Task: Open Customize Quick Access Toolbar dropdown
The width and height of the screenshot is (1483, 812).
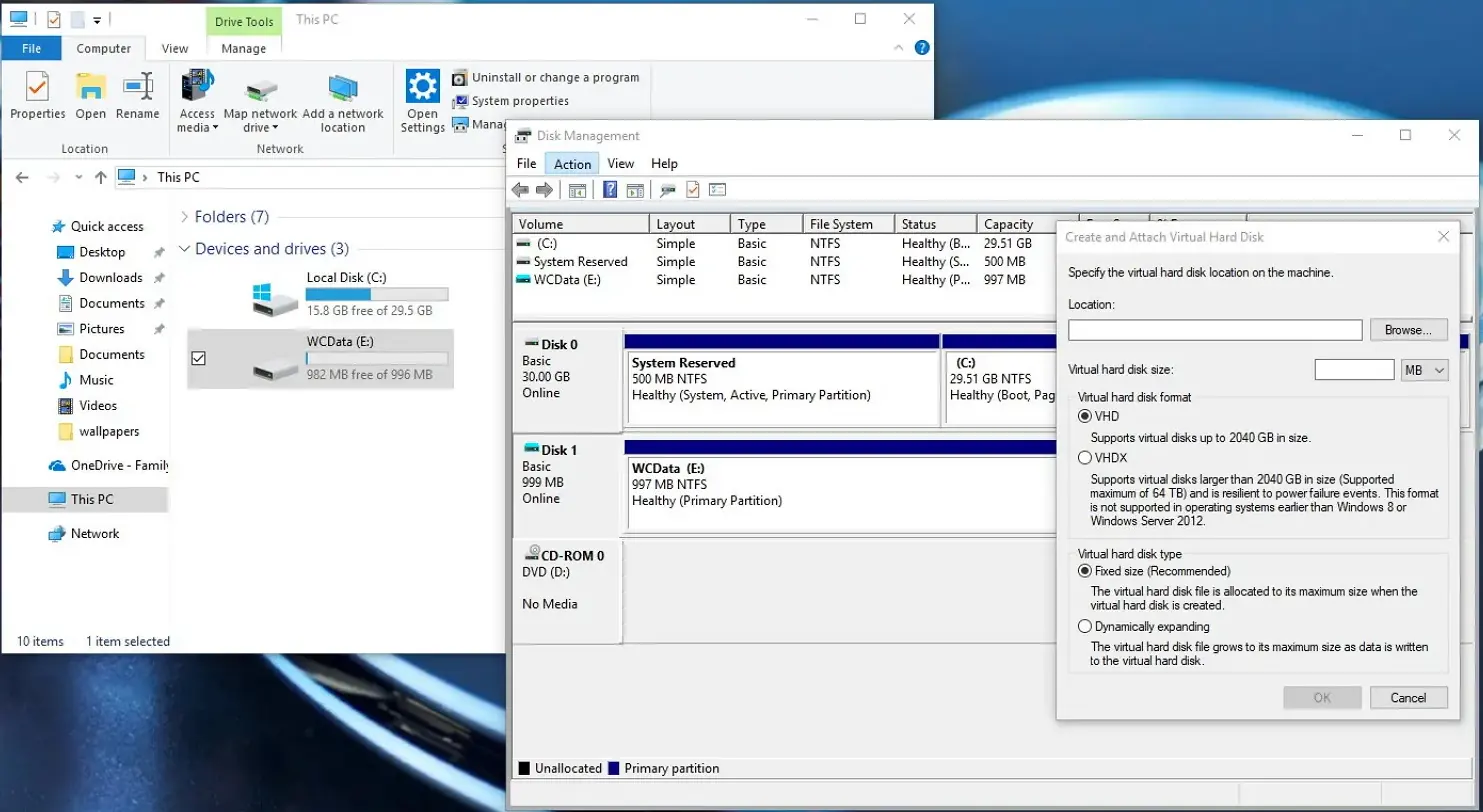Action: coord(97,19)
